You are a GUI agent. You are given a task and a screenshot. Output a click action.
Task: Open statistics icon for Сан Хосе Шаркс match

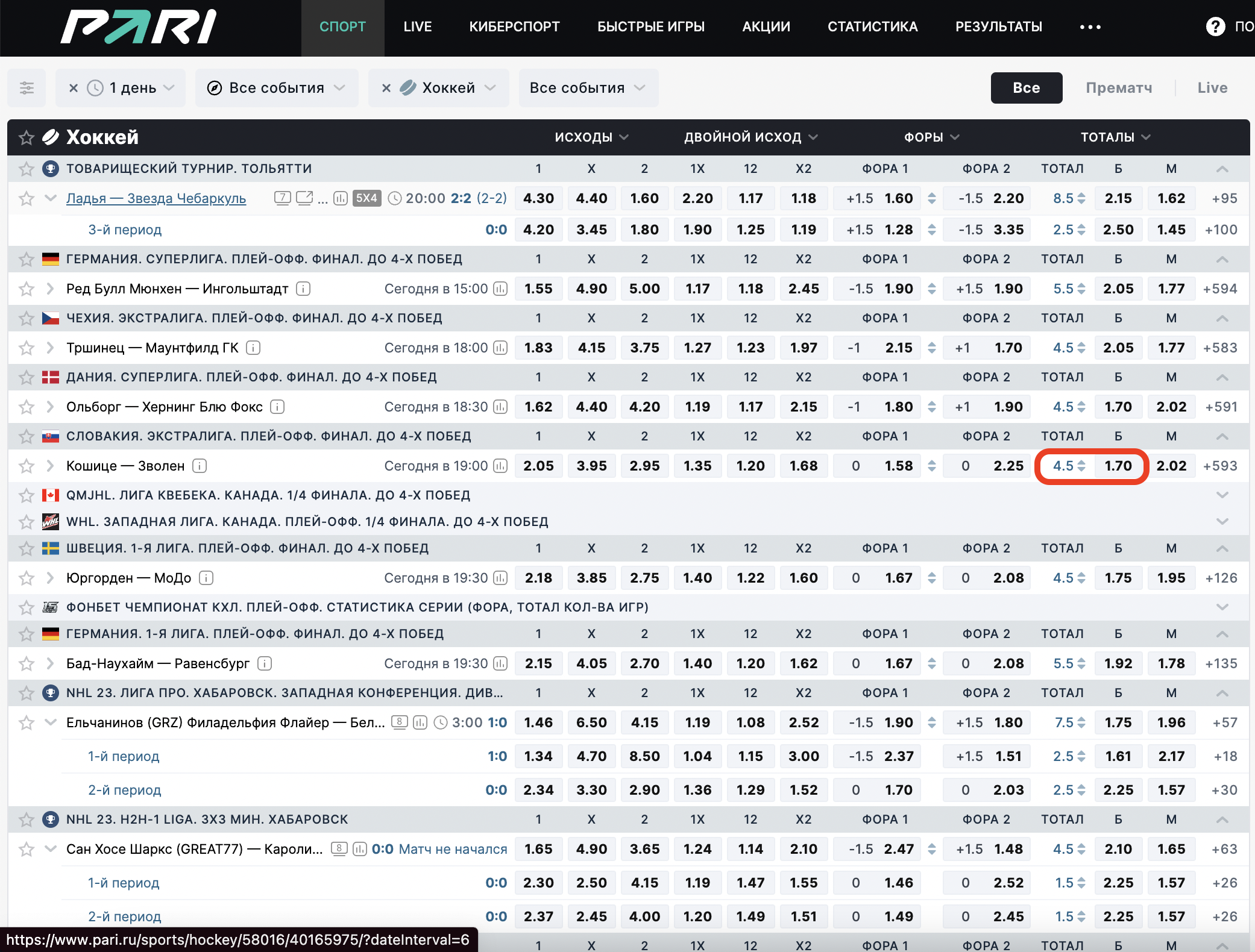click(x=360, y=849)
